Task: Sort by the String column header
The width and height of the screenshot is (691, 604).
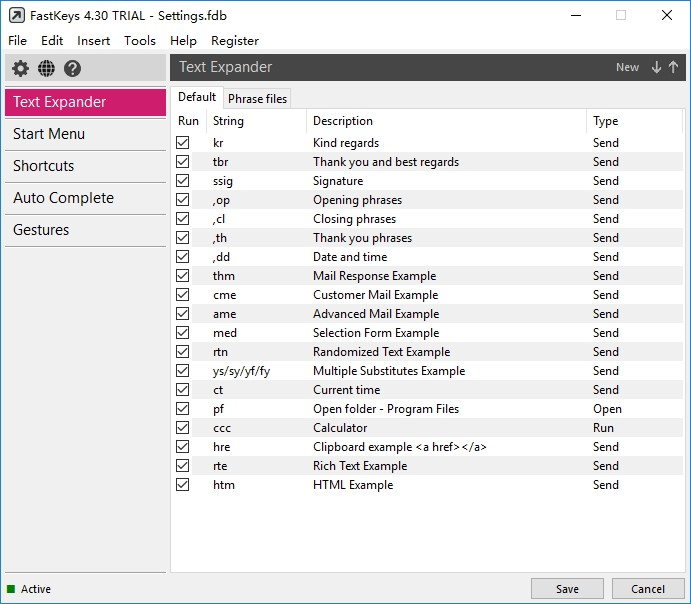Action: (256, 121)
